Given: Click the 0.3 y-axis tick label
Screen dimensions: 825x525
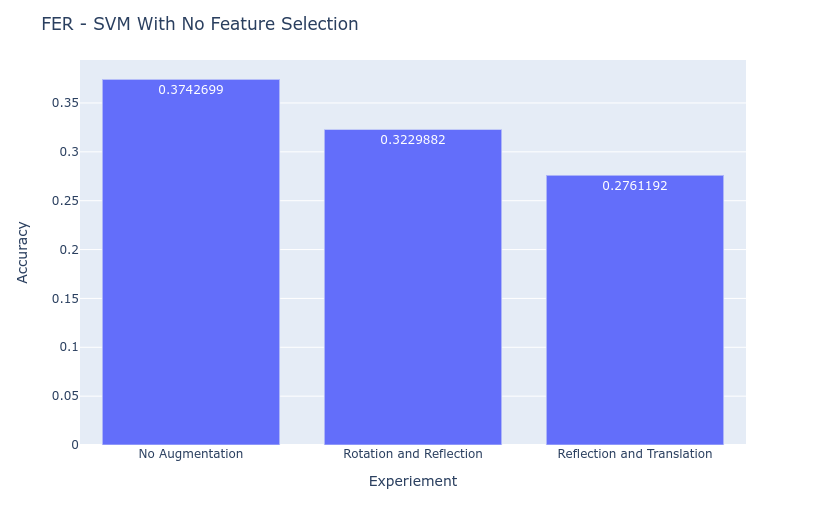Looking at the screenshot, I should (69, 152).
